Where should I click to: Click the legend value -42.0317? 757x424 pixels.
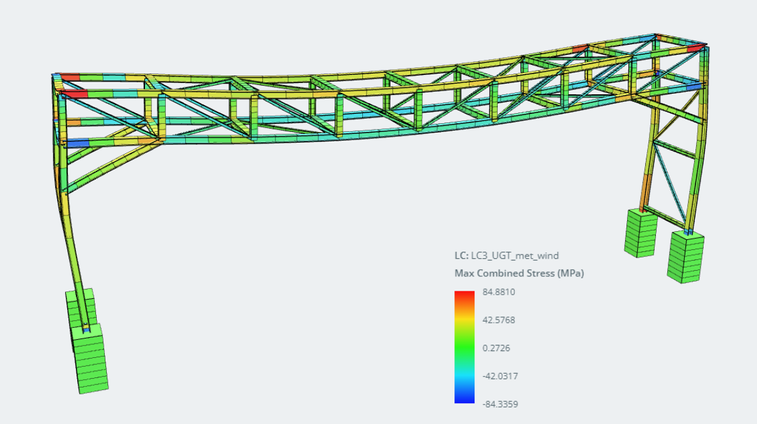click(x=500, y=376)
